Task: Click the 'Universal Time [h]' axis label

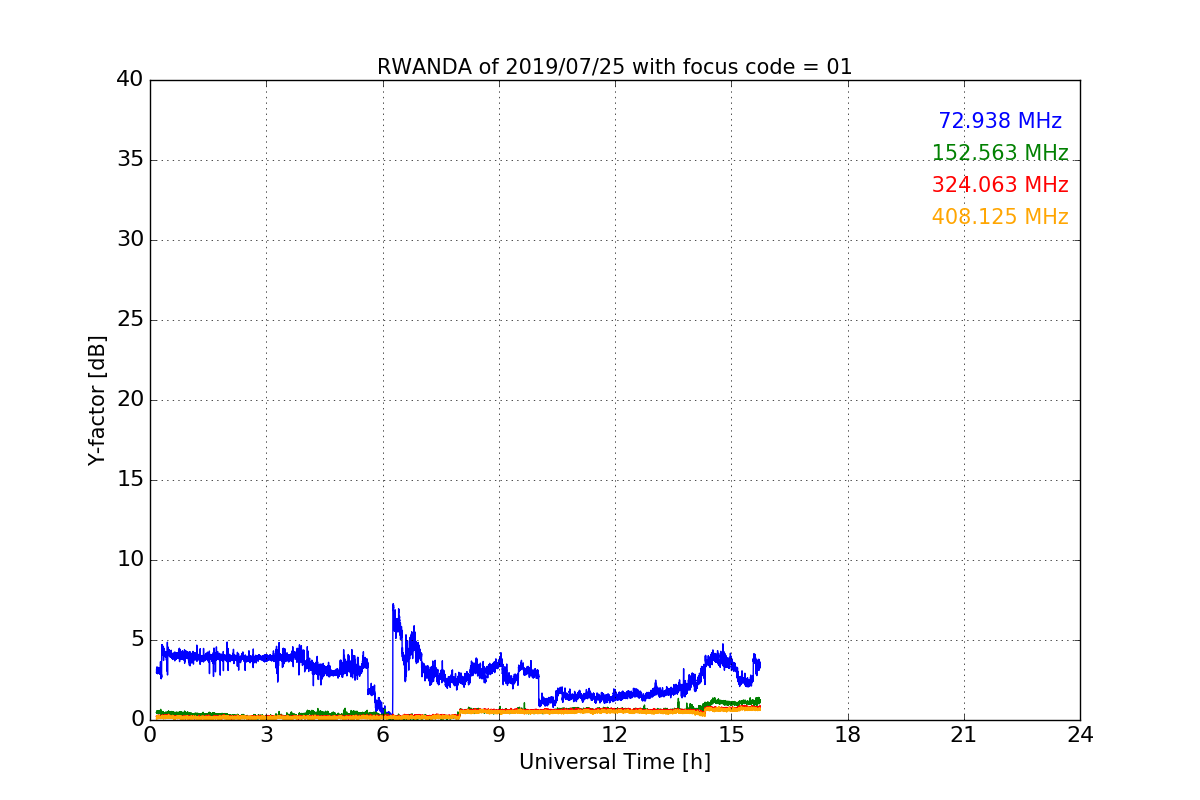Action: tap(614, 762)
